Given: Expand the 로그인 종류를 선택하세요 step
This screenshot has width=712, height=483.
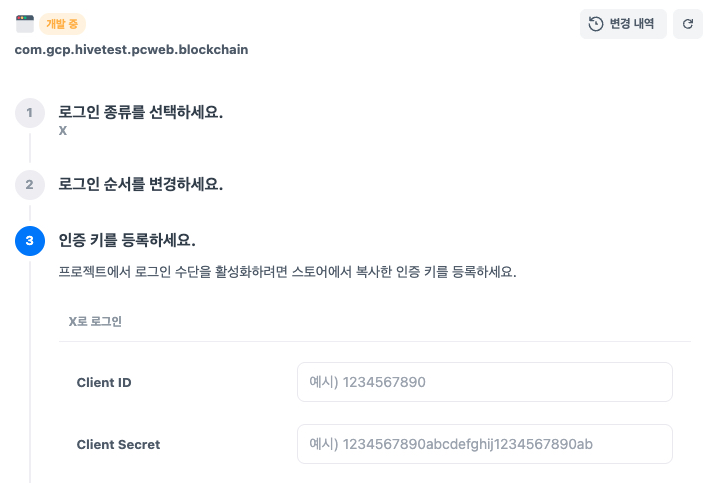Looking at the screenshot, I should (x=141, y=112).
